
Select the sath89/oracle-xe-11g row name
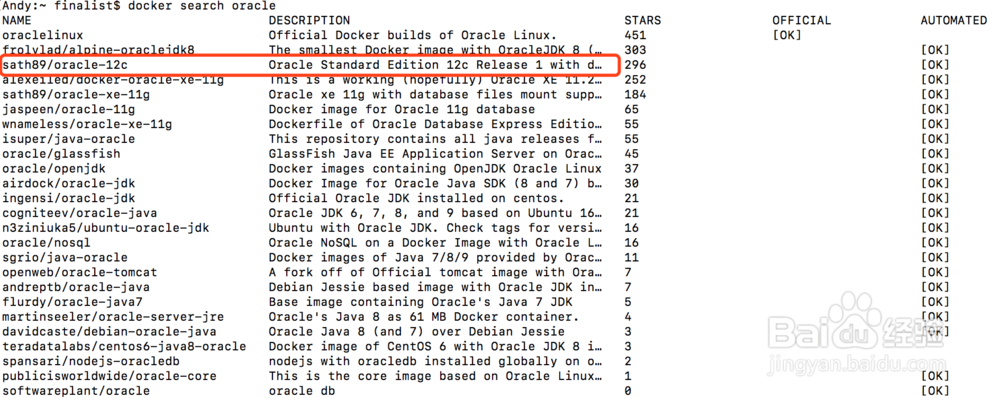(x=76, y=94)
